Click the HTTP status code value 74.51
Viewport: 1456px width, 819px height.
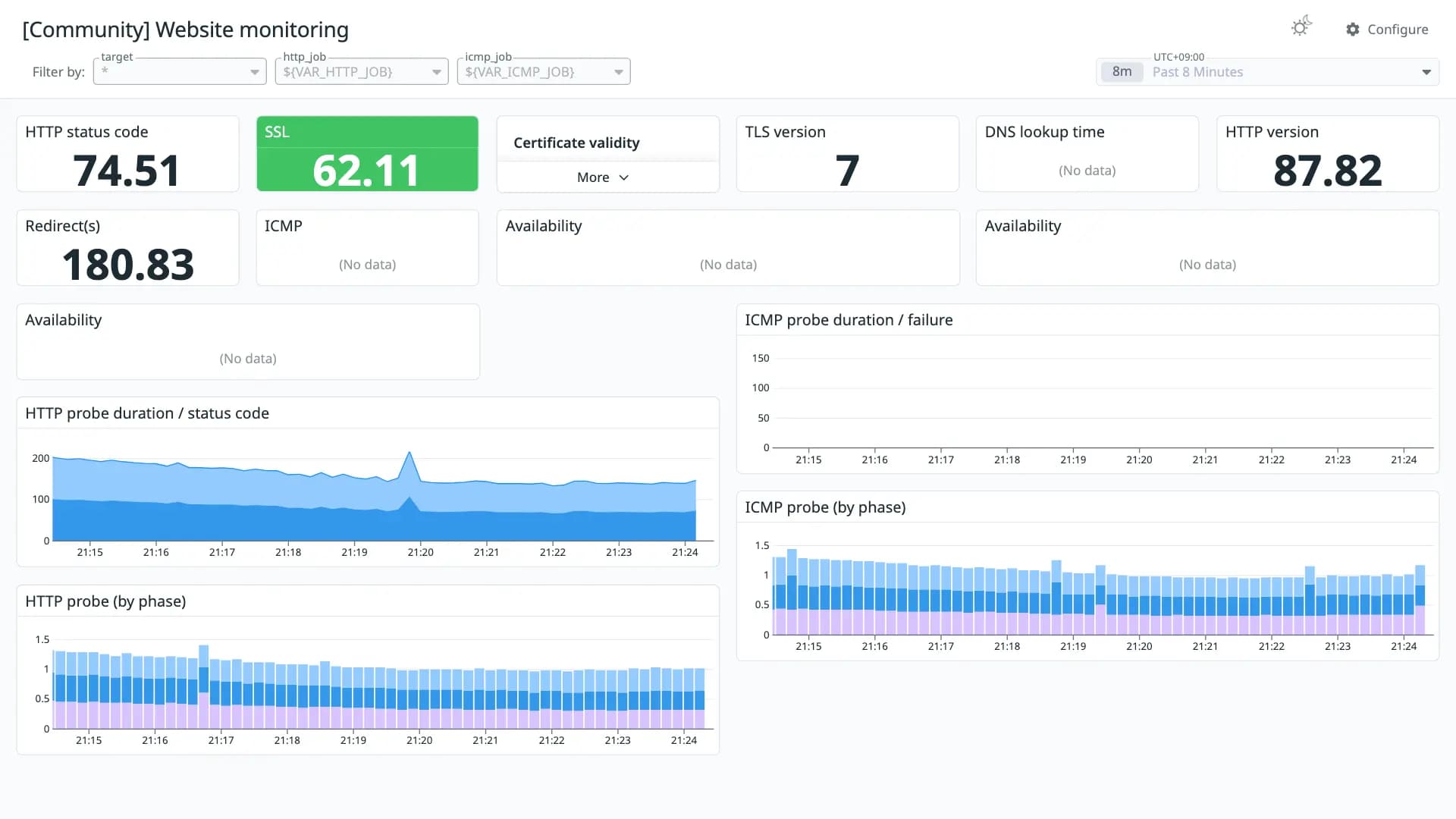pyautogui.click(x=127, y=170)
